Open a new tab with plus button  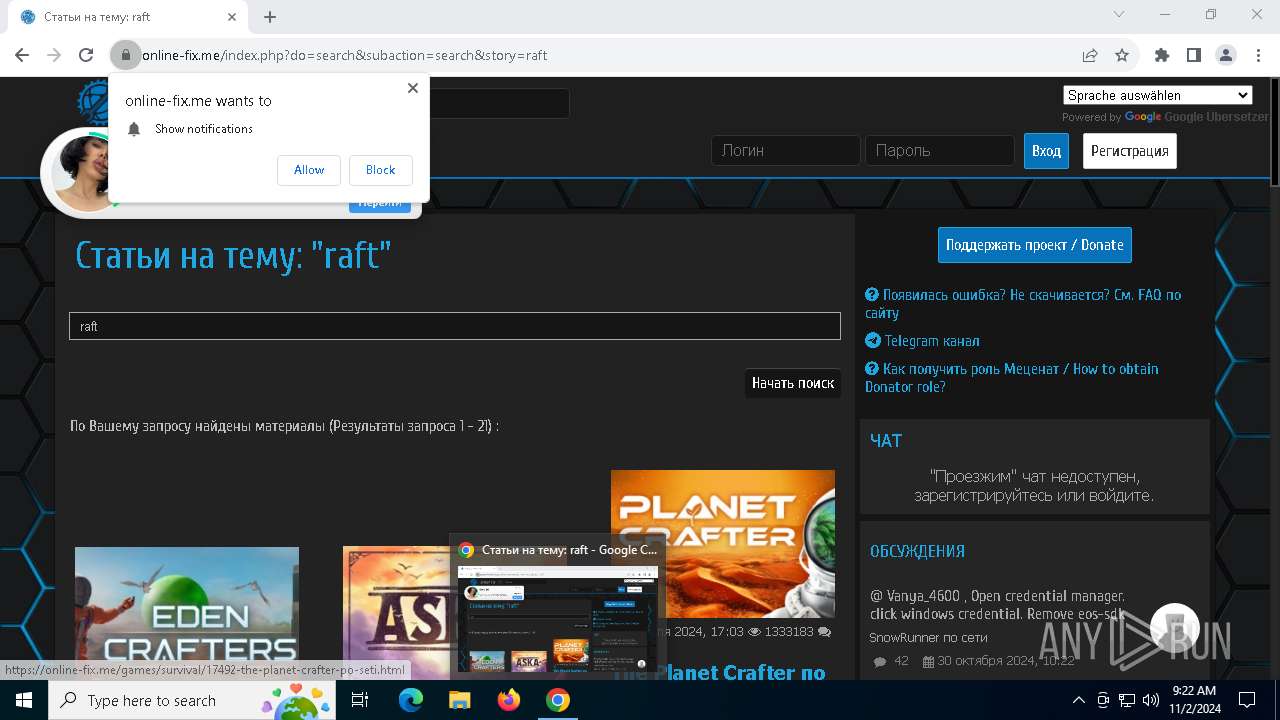[x=270, y=17]
